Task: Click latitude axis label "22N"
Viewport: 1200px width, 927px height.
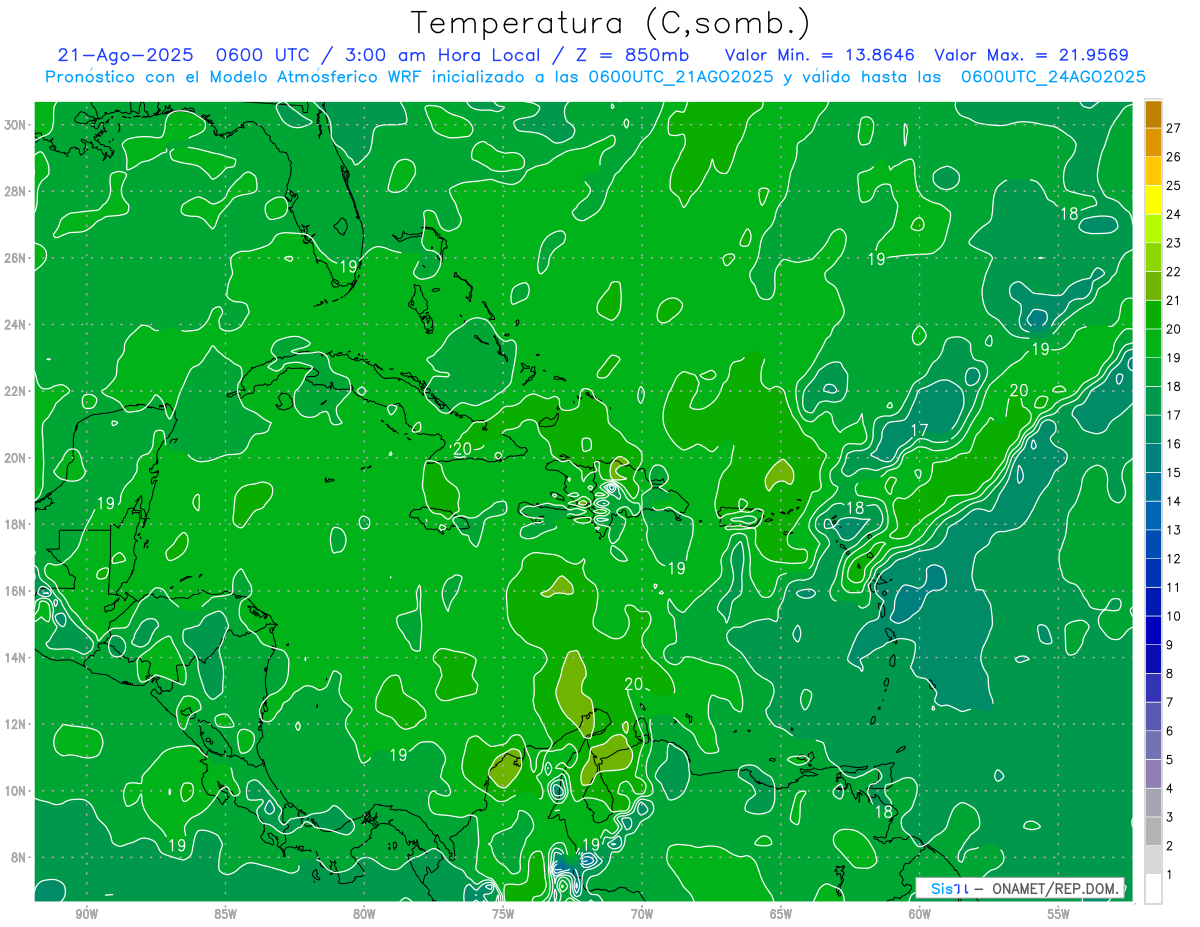Action: click(15, 391)
